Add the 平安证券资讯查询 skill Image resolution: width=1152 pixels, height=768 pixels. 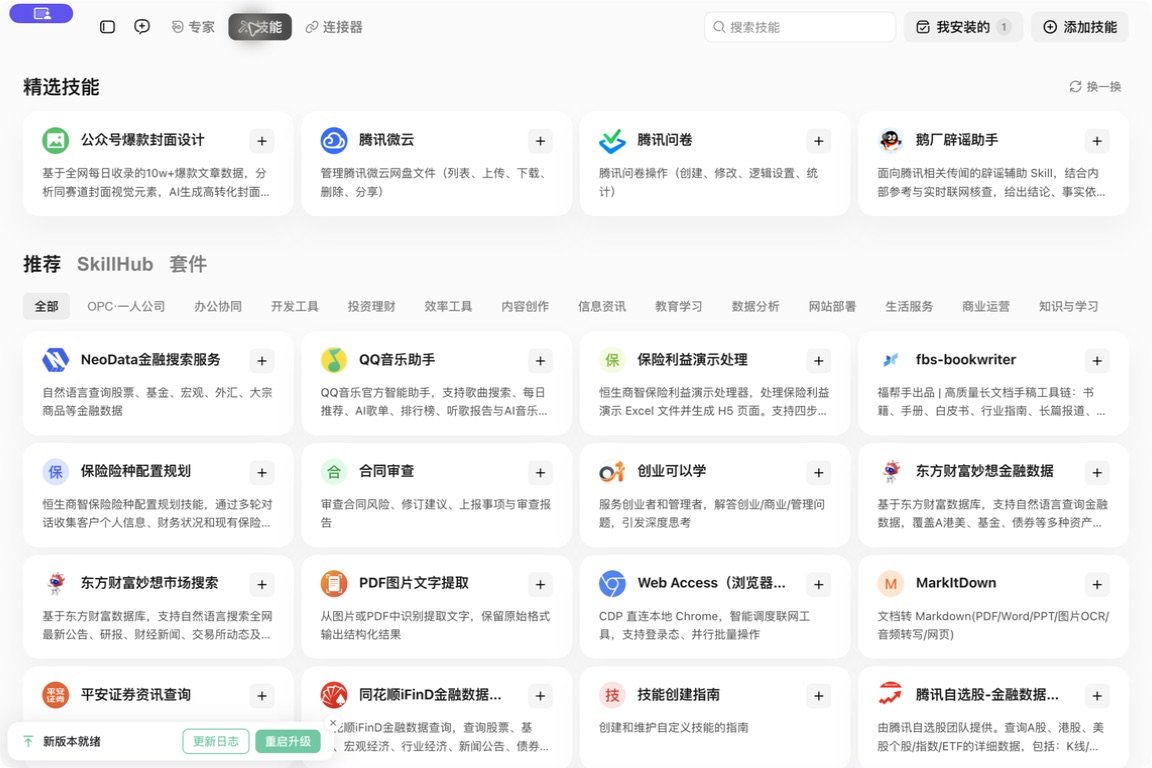pos(262,696)
